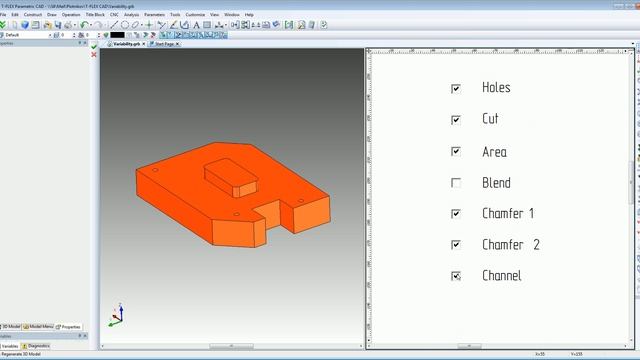Expand the Print options arrow
The width and height of the screenshot is (640, 360).
(74, 25)
